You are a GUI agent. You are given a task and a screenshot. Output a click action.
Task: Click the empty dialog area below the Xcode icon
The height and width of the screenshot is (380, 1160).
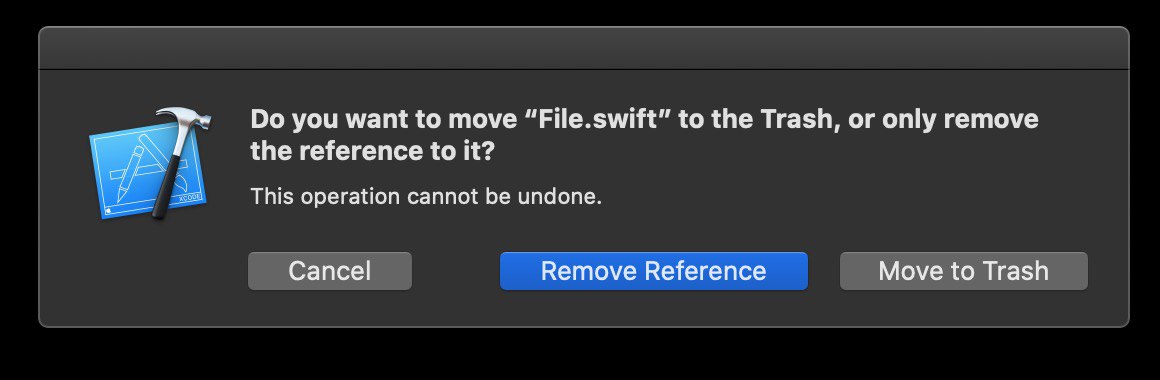[x=148, y=272]
